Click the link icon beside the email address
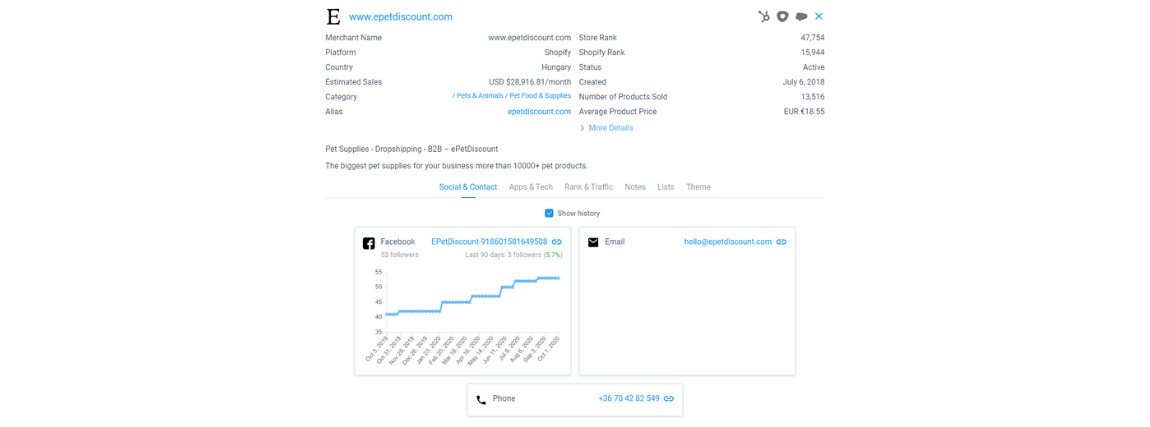 (x=781, y=242)
